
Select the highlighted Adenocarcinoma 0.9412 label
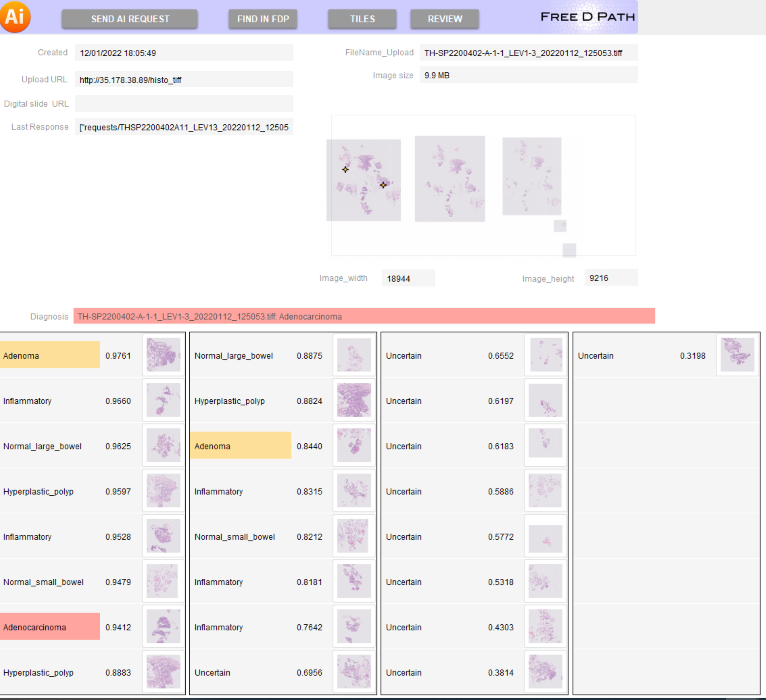click(50, 627)
